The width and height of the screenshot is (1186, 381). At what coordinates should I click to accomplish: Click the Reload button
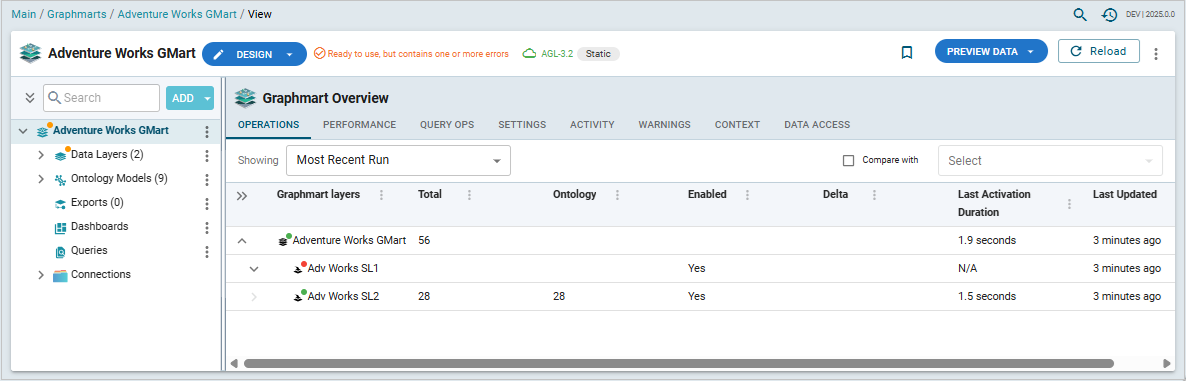1098,51
